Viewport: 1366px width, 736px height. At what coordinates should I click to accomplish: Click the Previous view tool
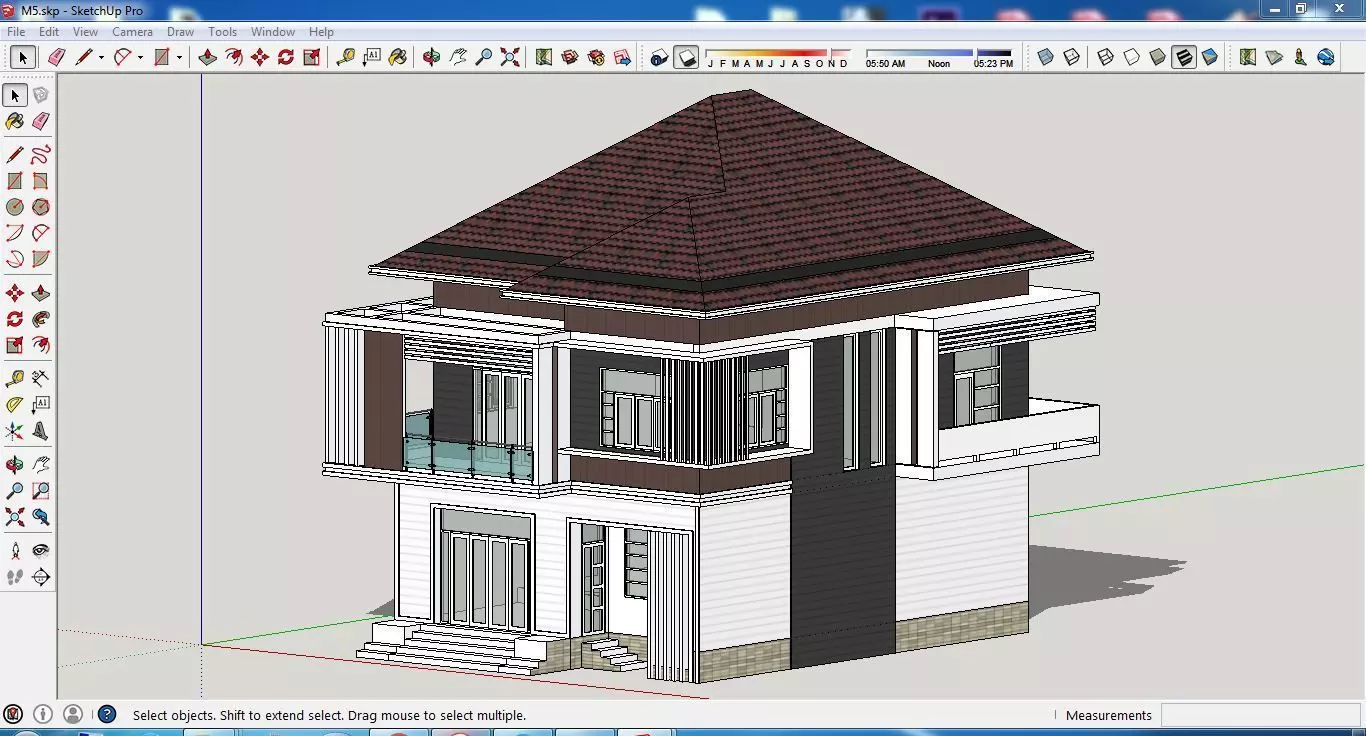pos(41,517)
